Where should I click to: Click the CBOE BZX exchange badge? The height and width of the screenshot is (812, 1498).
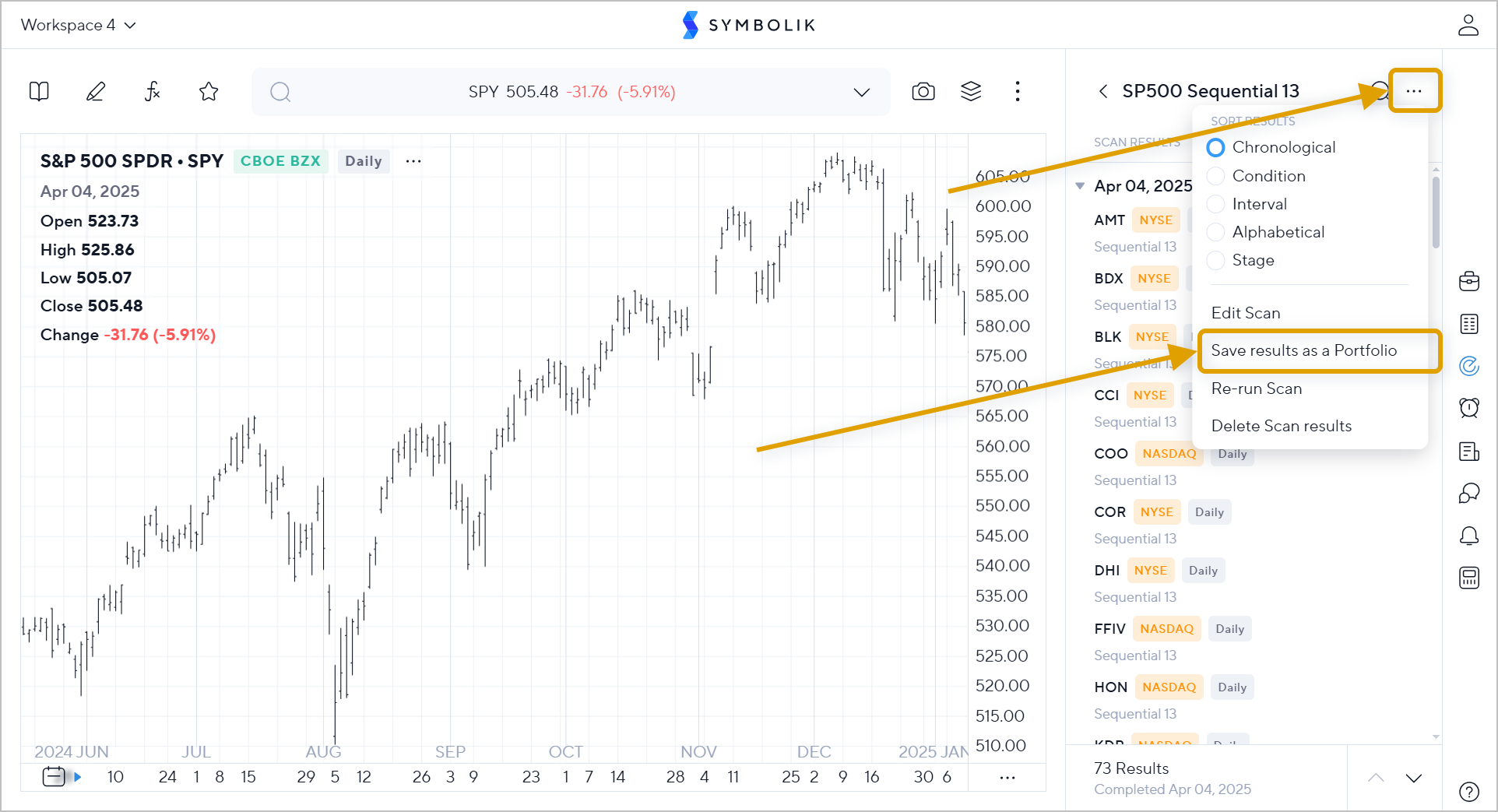[280, 161]
